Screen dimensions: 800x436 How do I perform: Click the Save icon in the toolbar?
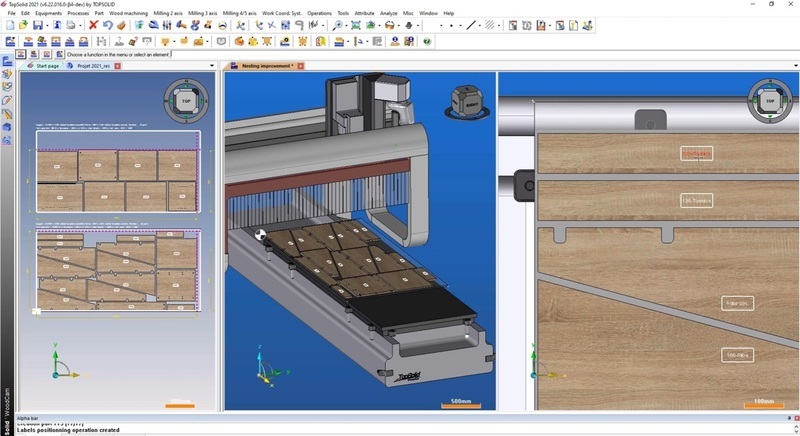pyautogui.click(x=37, y=25)
